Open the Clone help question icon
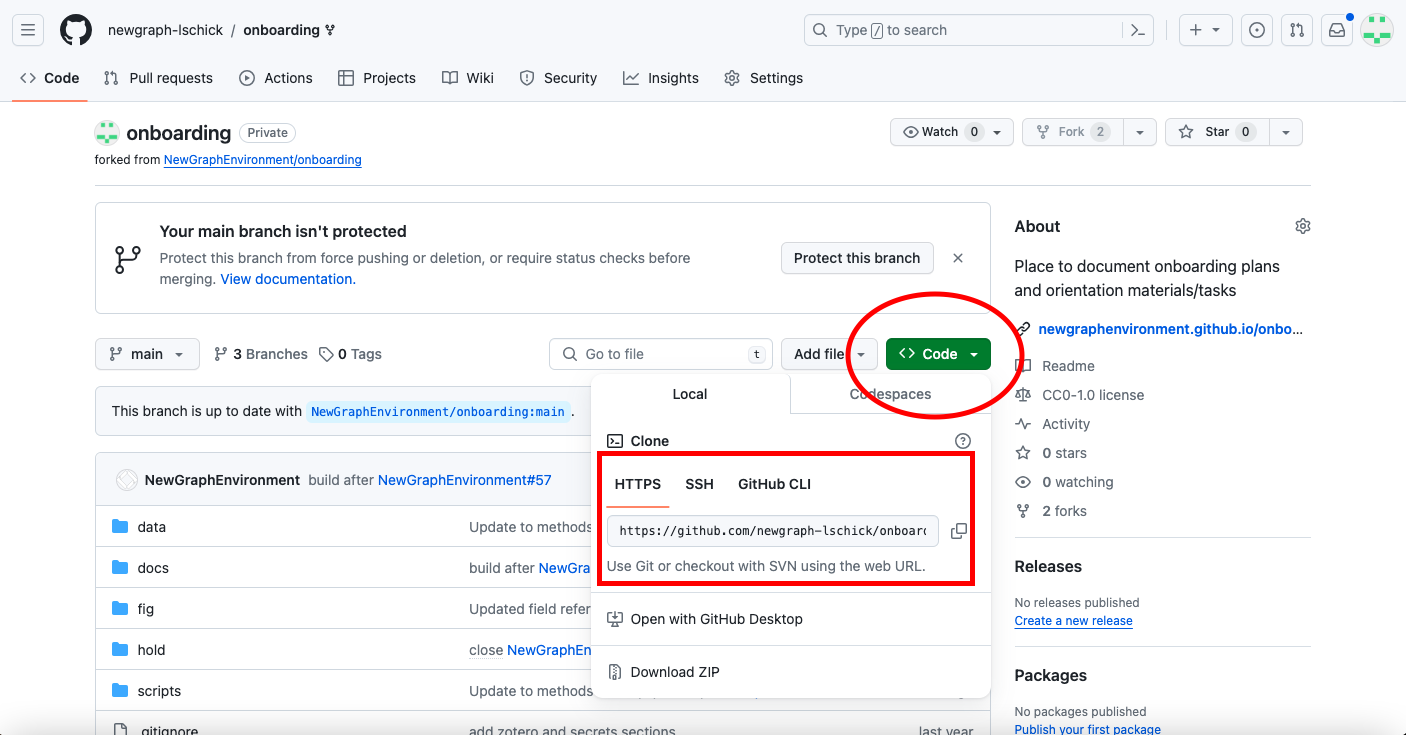This screenshot has height=735, width=1406. tap(963, 441)
